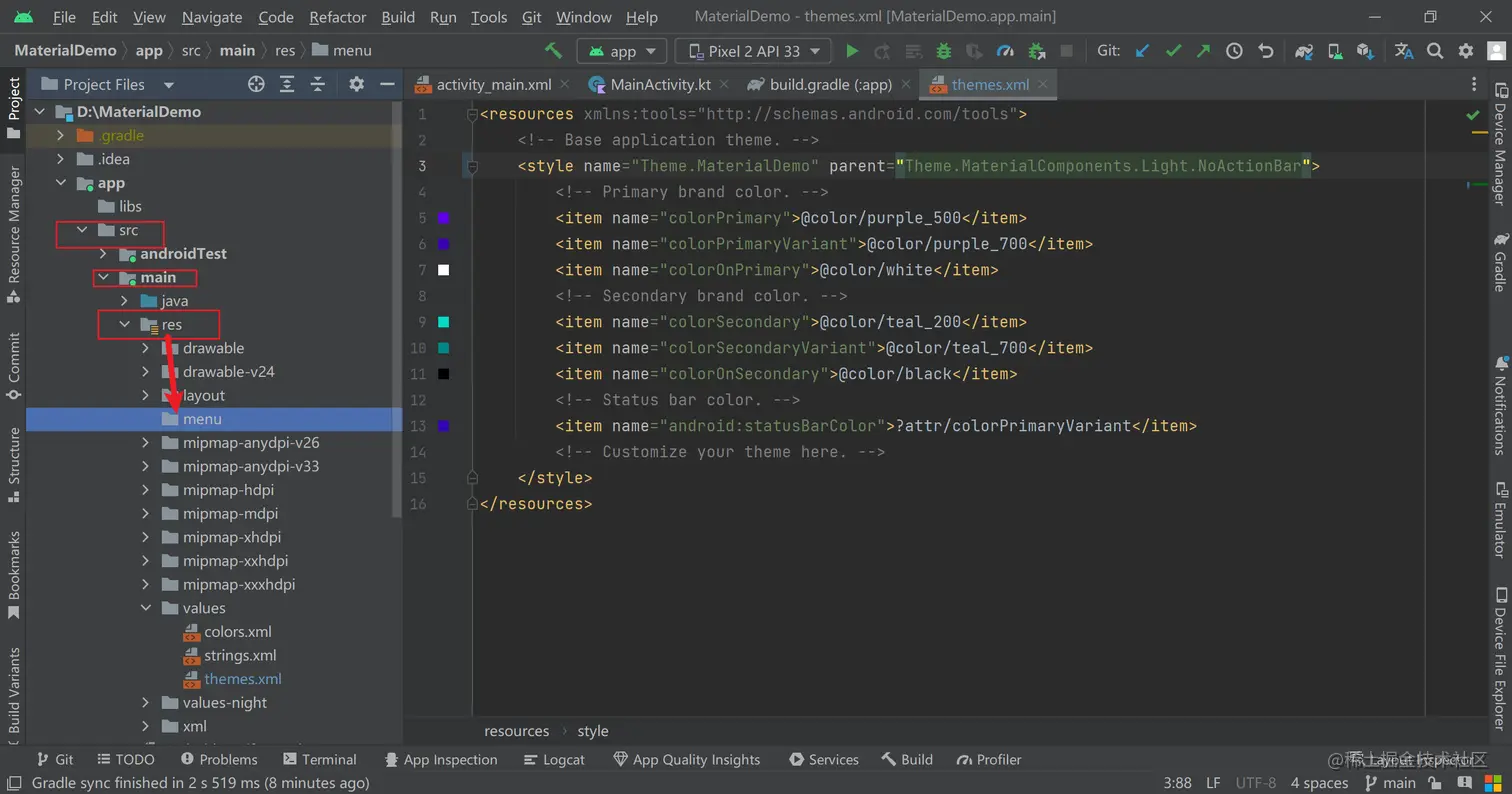This screenshot has height=794, width=1512.
Task: Click the locate target icon in Project panel
Action: (x=256, y=85)
